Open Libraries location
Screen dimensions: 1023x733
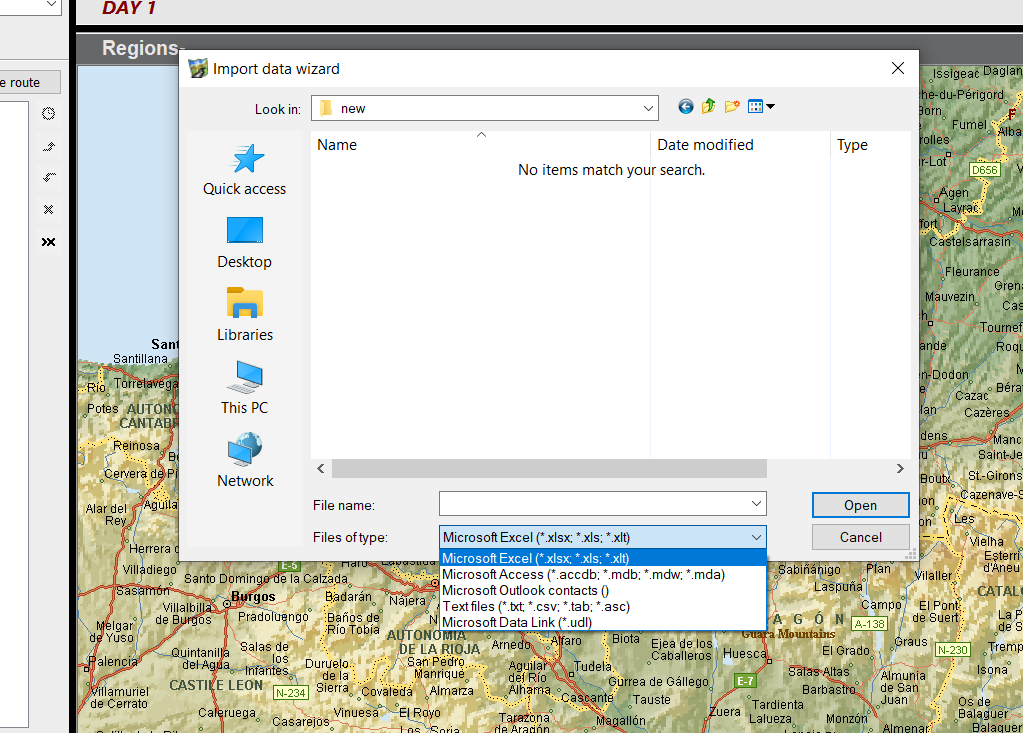point(244,315)
